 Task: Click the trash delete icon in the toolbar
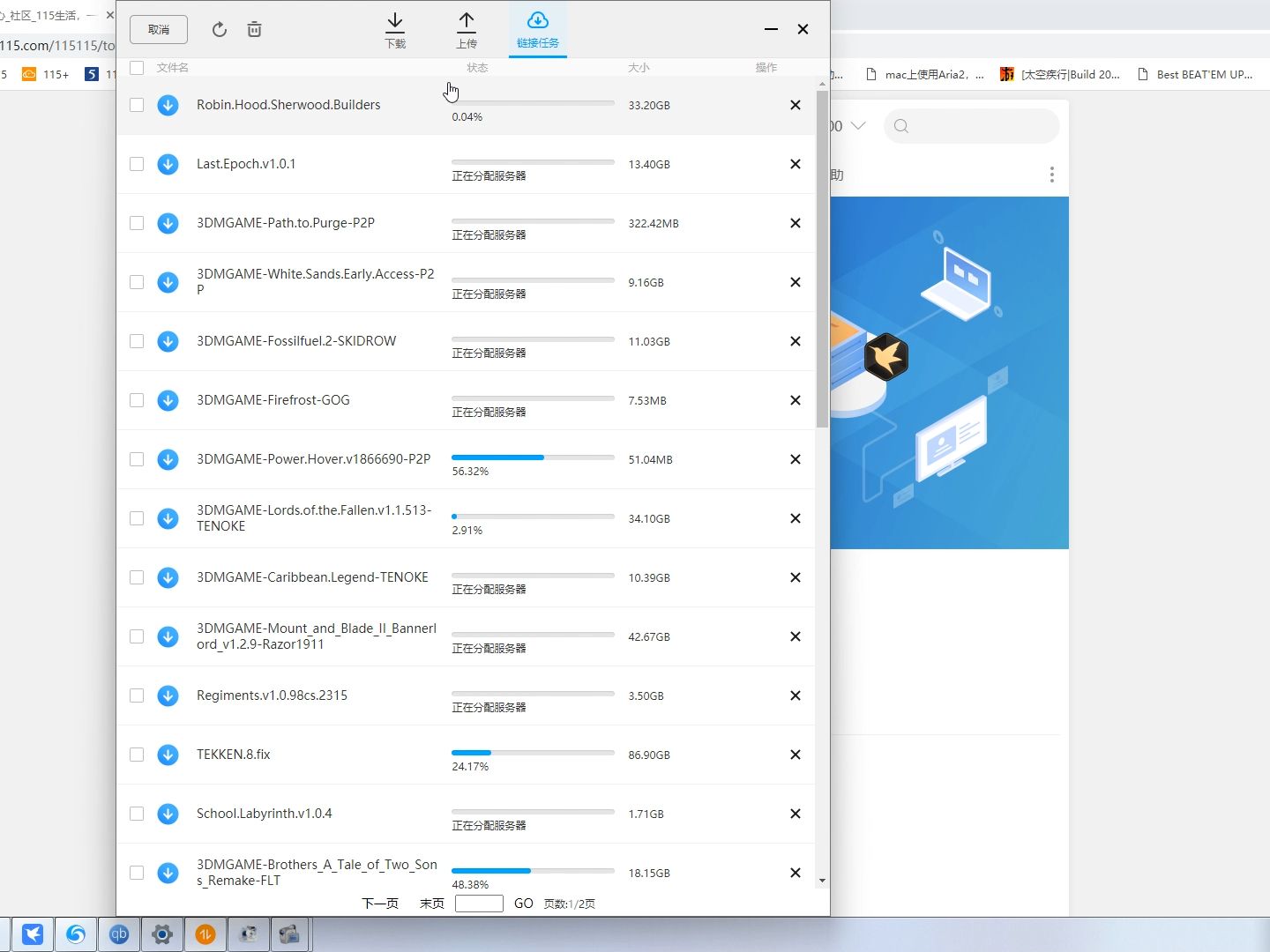click(254, 29)
